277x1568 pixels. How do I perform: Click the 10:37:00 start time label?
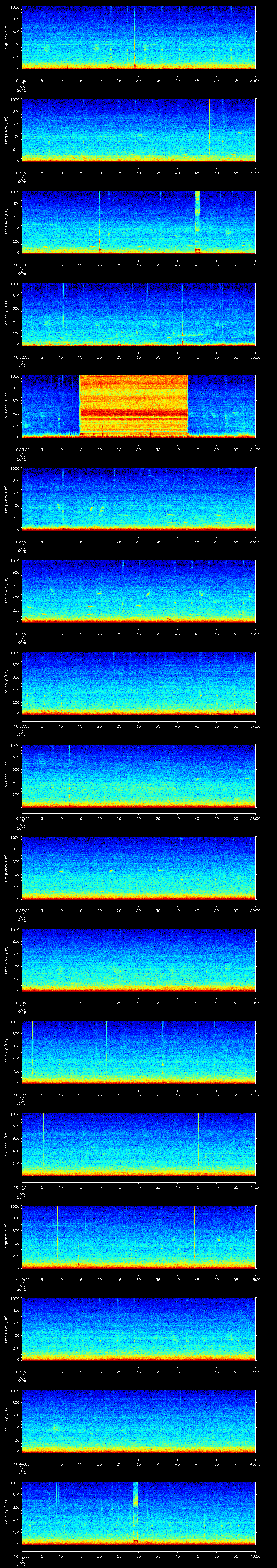(x=21, y=818)
